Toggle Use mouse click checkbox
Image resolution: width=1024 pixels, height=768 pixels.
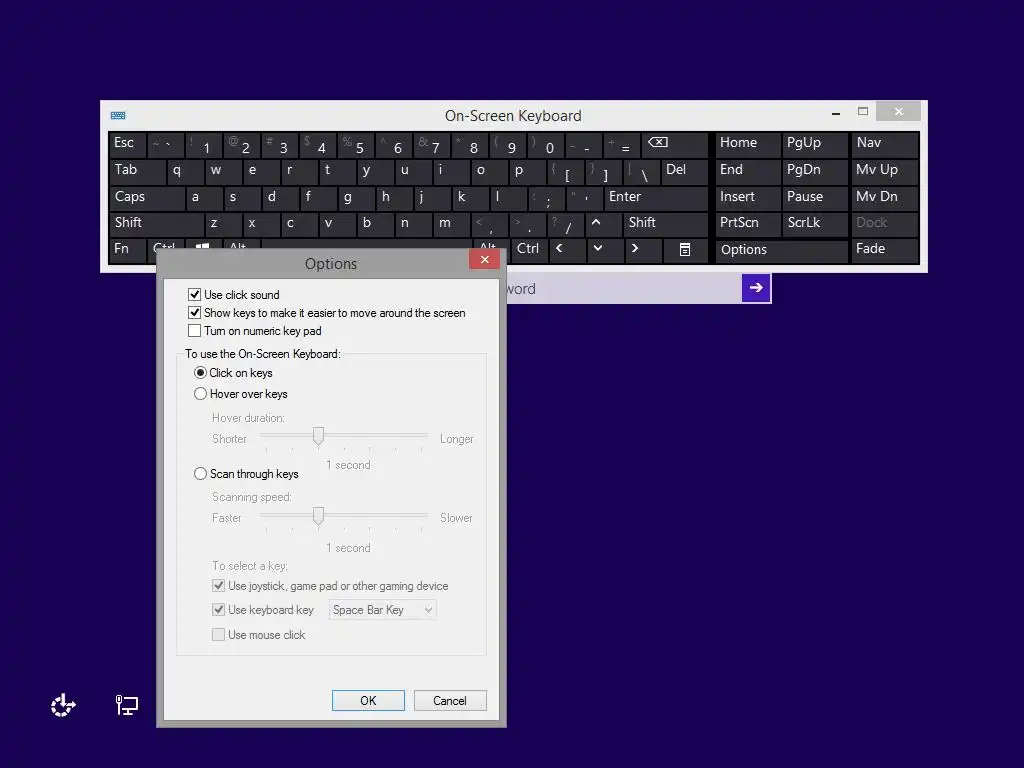coord(219,635)
